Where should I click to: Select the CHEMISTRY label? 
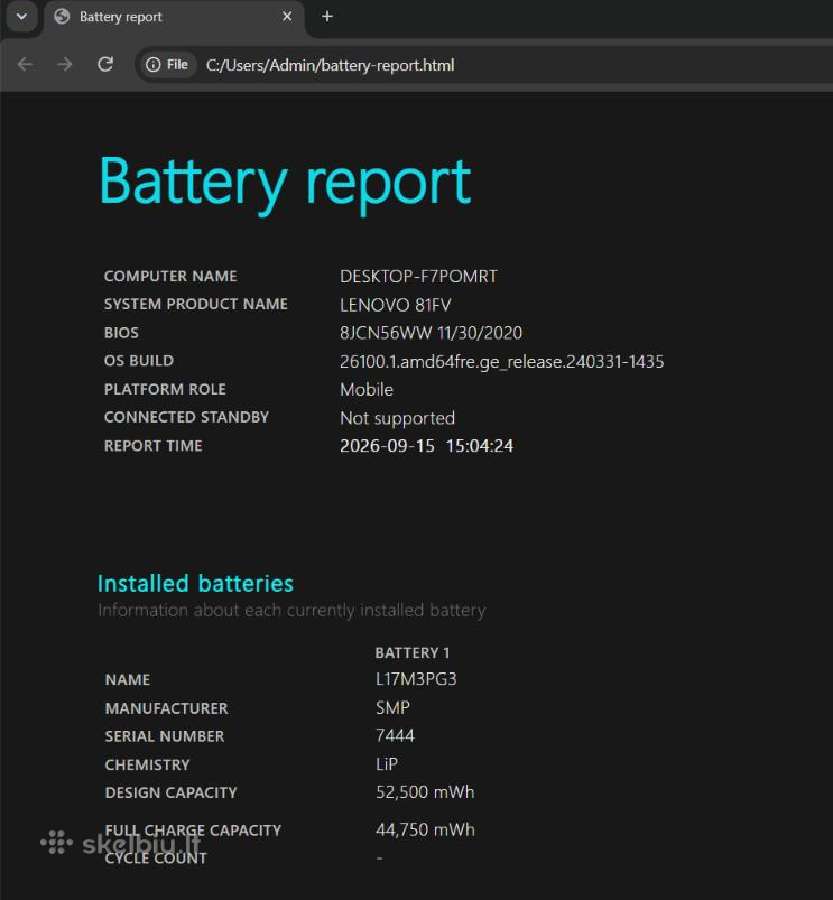coord(147,765)
